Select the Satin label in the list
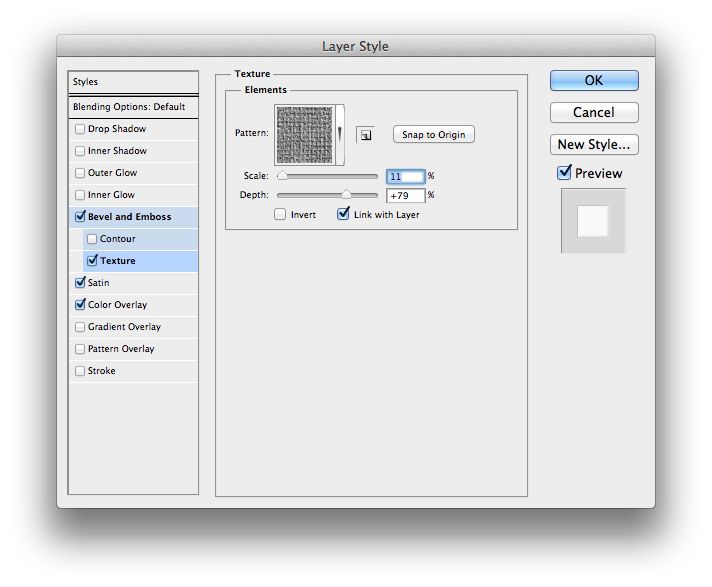 99,283
